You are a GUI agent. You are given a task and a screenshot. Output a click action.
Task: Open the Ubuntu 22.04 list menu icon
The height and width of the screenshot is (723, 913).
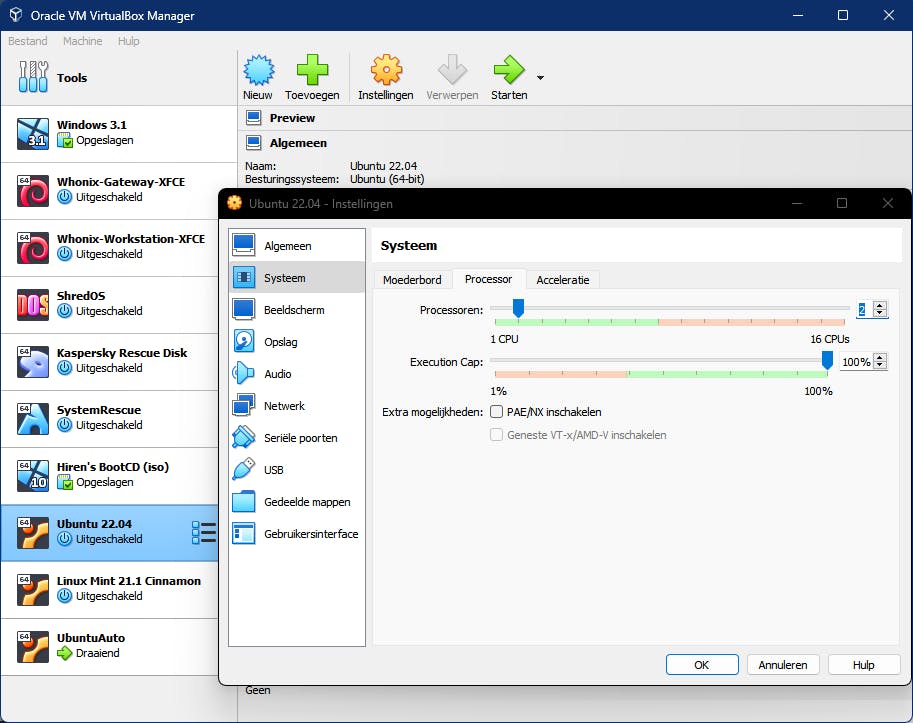point(204,533)
